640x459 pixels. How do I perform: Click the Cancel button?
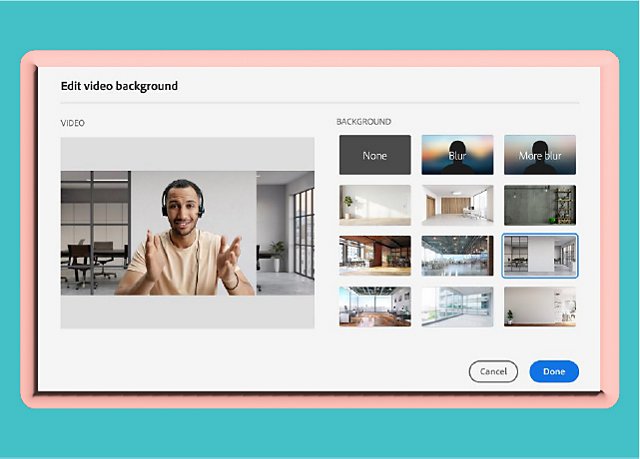click(493, 371)
